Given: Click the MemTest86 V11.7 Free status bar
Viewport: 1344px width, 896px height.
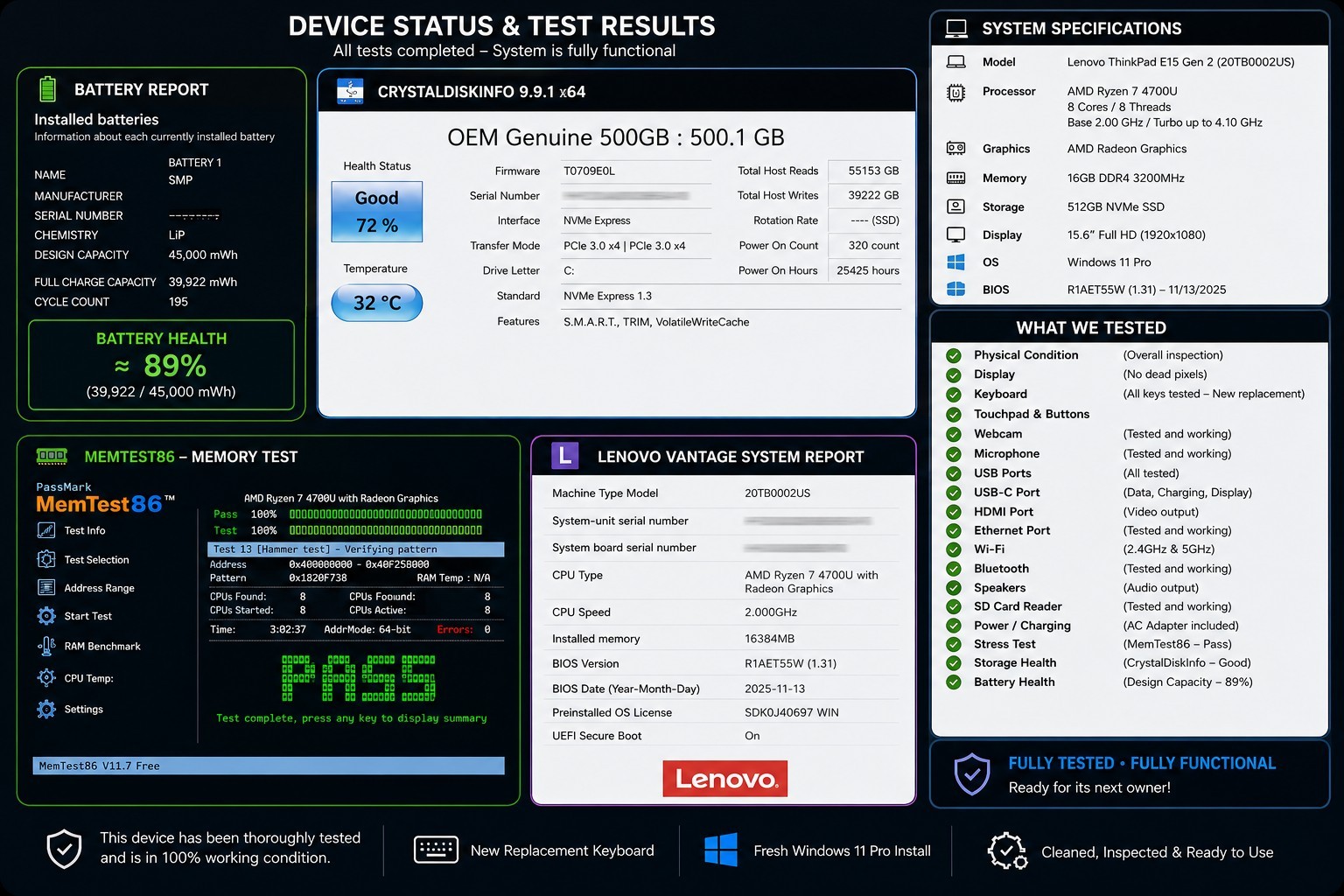Looking at the screenshot, I should [x=269, y=766].
